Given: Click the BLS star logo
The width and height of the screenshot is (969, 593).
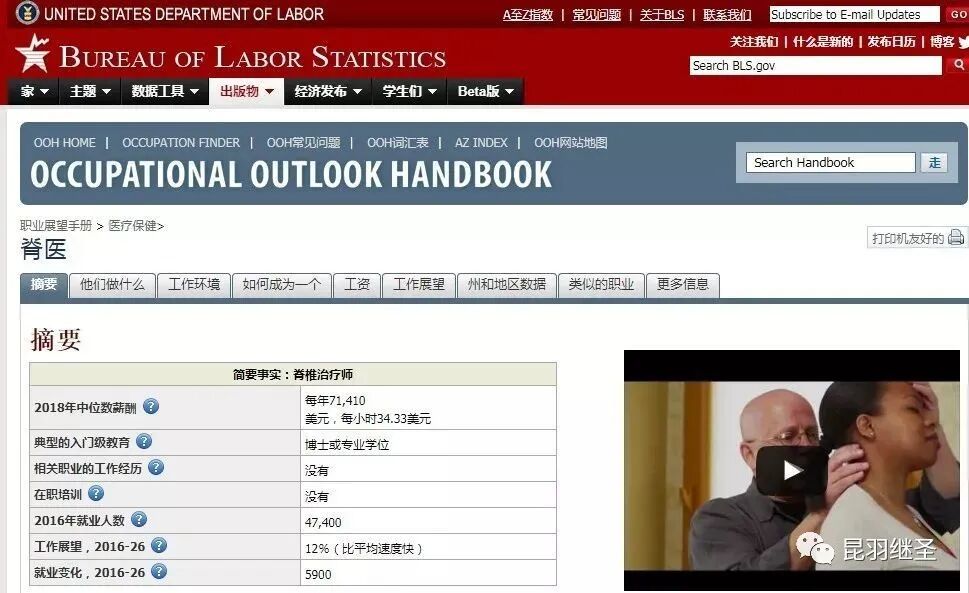Looking at the screenshot, I should pos(32,54).
